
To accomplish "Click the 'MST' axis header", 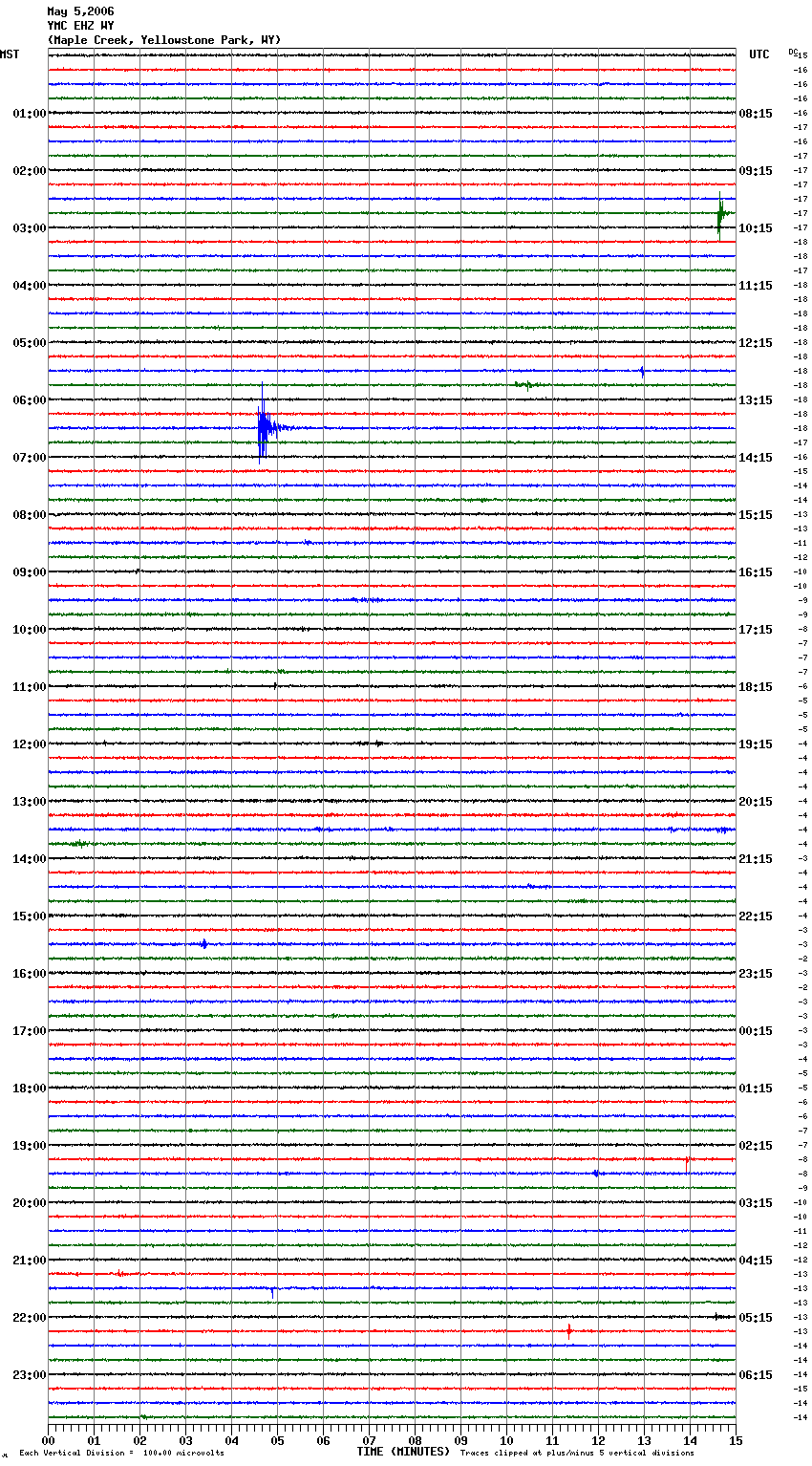I will [x=10, y=54].
